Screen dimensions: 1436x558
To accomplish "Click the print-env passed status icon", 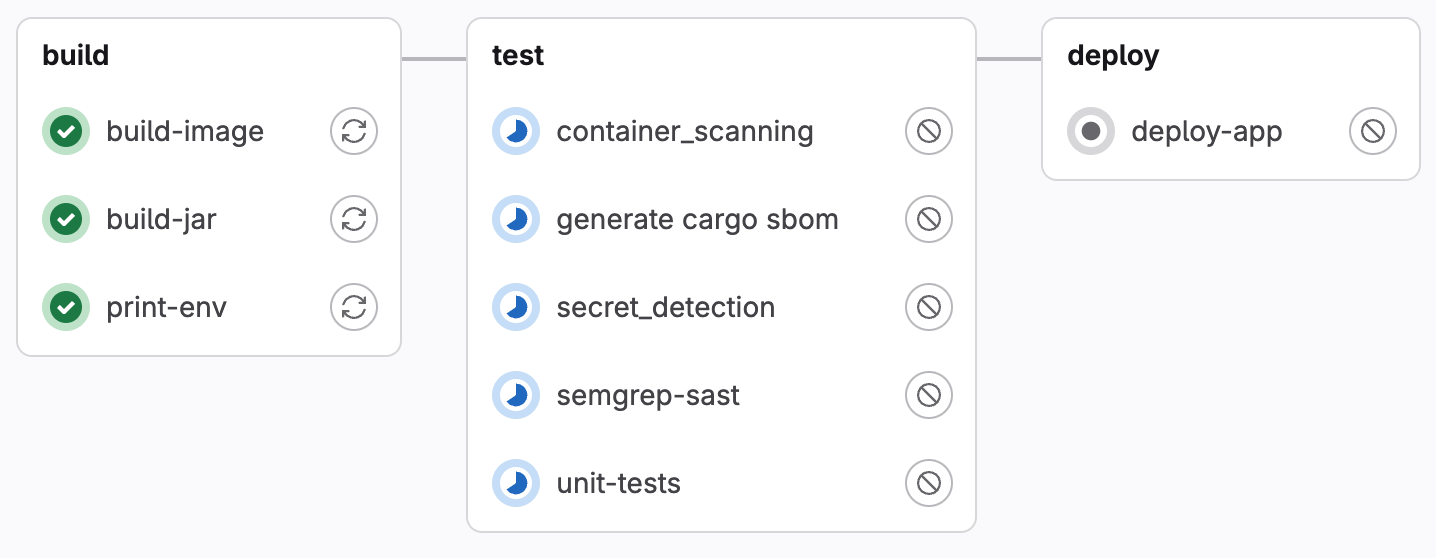I will (x=66, y=307).
